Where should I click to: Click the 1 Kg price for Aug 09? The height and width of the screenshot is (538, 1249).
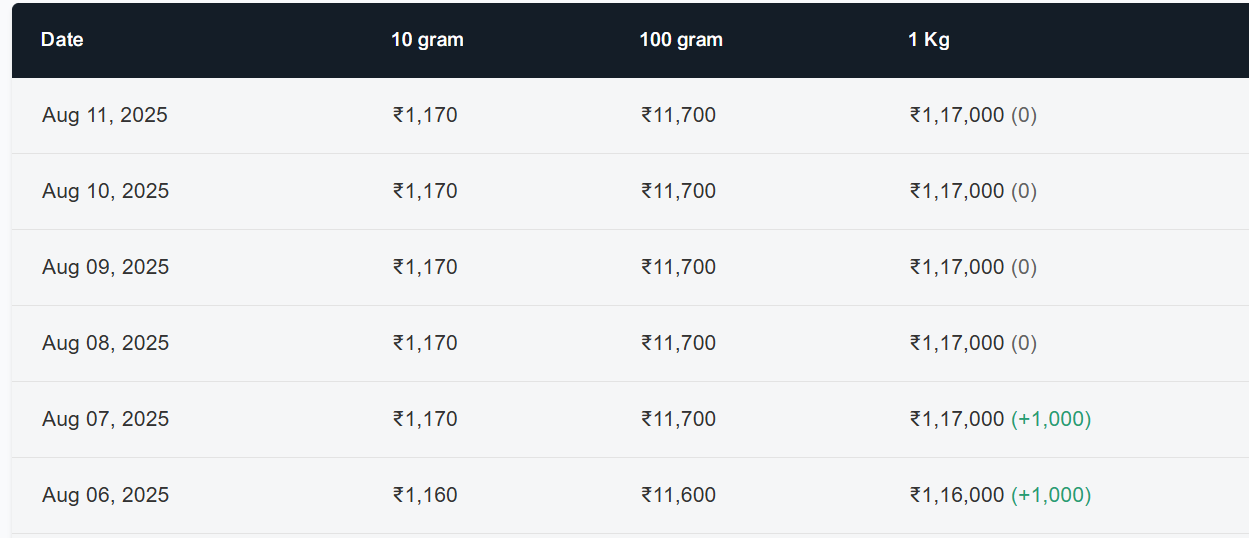tap(956, 267)
